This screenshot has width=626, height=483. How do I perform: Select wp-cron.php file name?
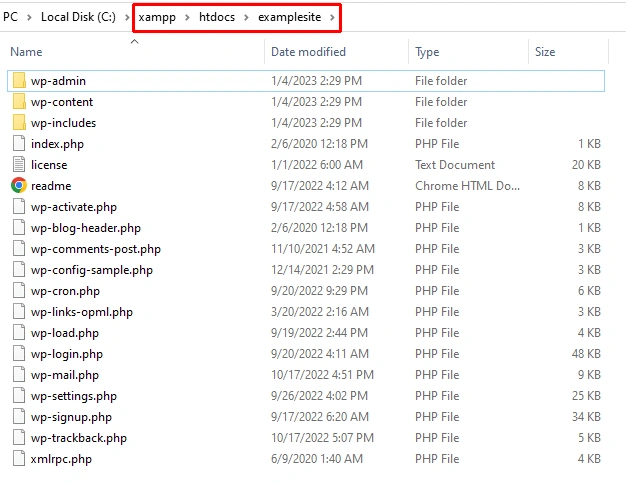coord(65,291)
